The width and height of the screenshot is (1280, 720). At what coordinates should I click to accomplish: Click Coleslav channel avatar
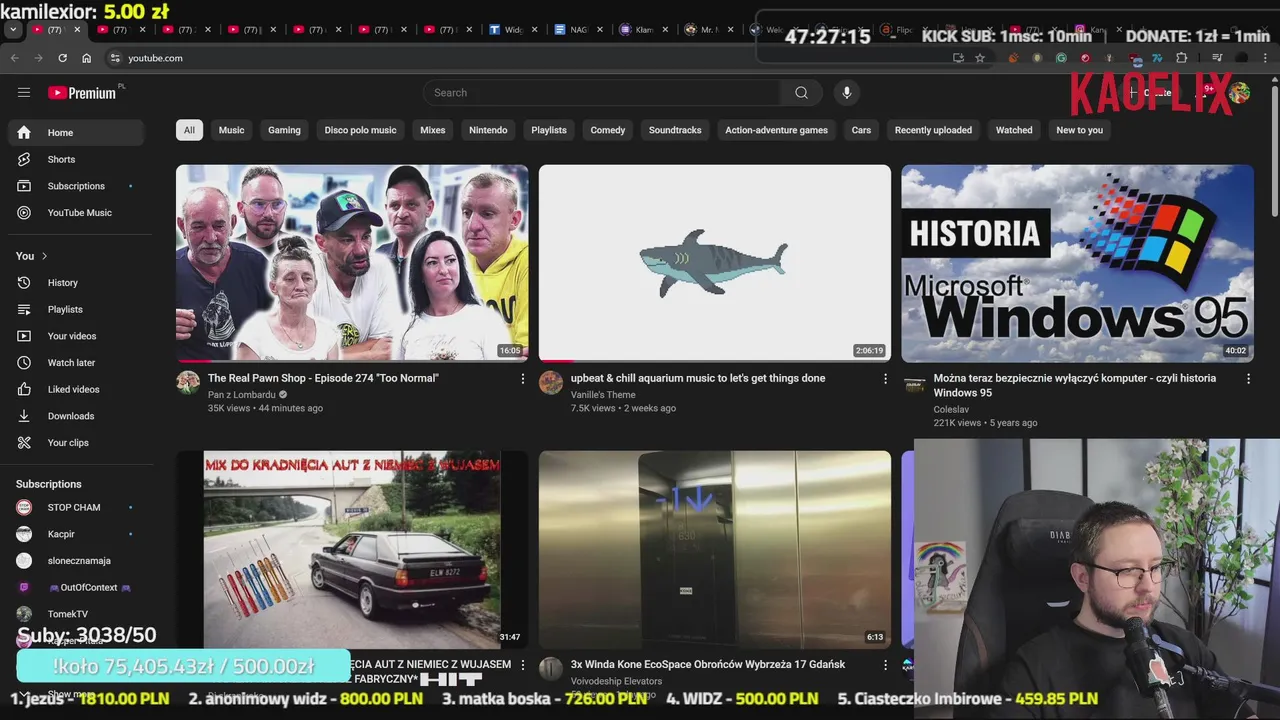click(x=914, y=383)
